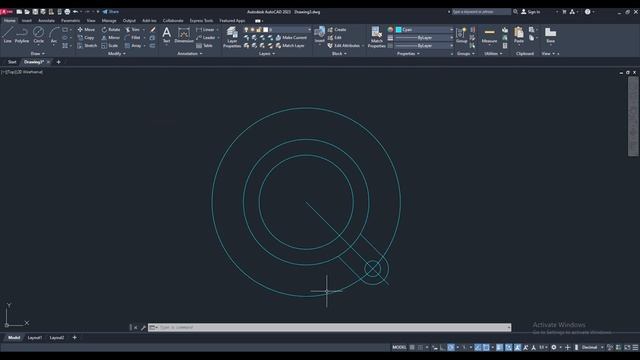Toggle ortho mode in status bar
Screen dimensions: 640x360
[443, 347]
